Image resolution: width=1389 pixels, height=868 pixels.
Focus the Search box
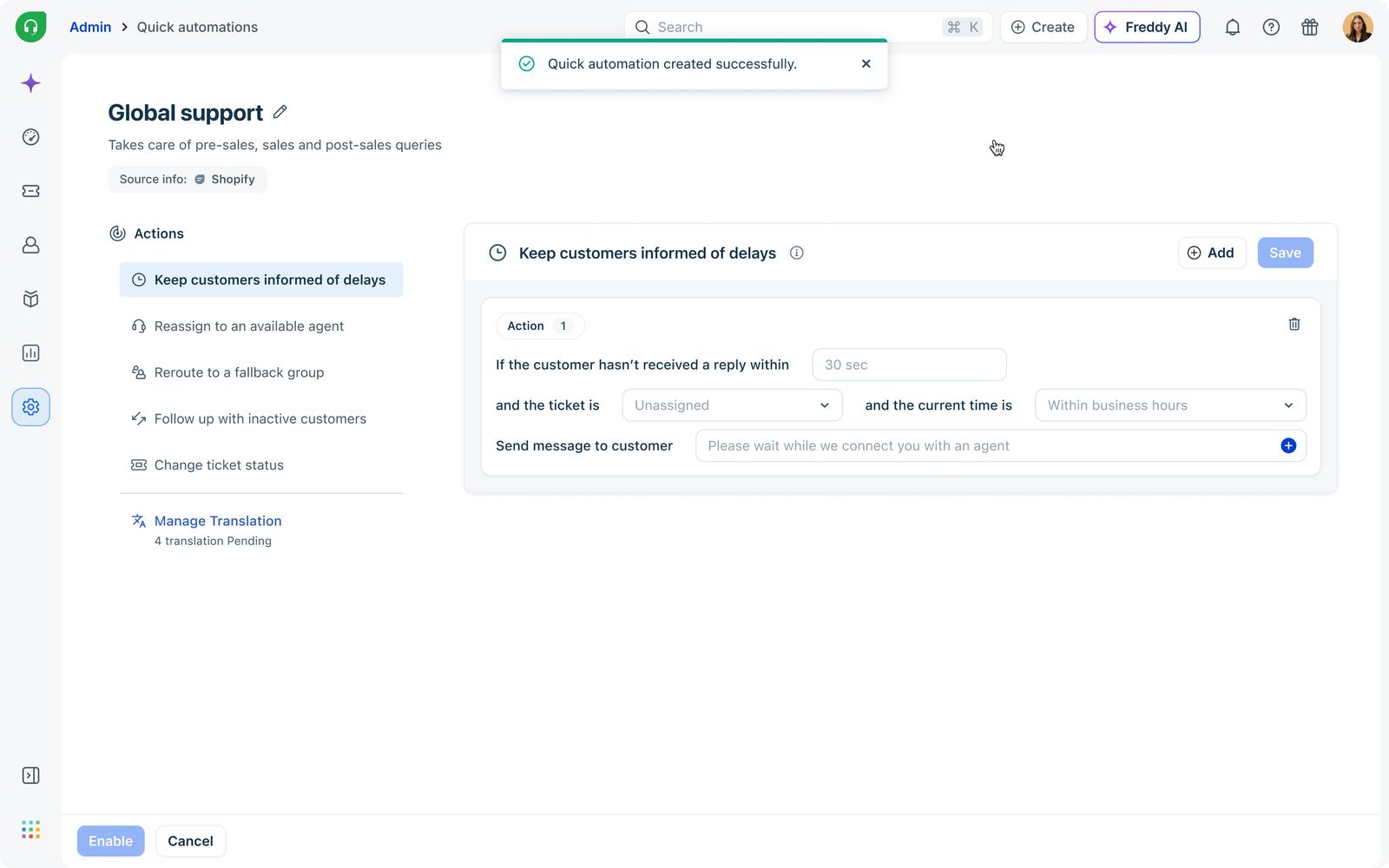808,27
